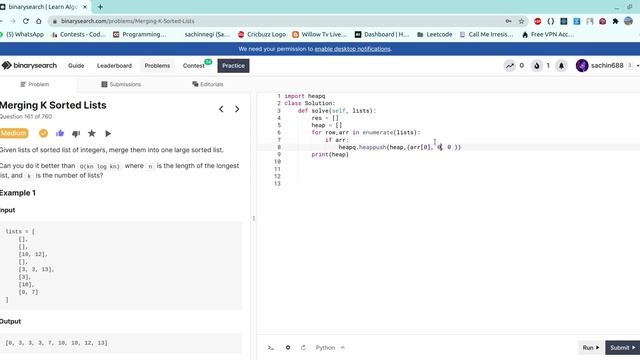Like the problem with thumbs up
The width and height of the screenshot is (640, 360).
[60, 133]
